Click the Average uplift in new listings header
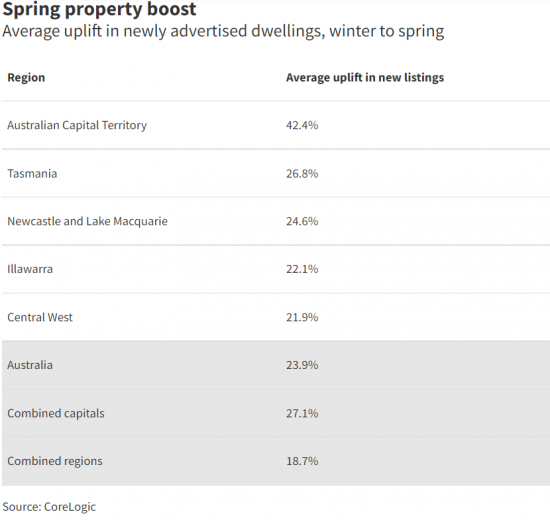 [x=365, y=78]
